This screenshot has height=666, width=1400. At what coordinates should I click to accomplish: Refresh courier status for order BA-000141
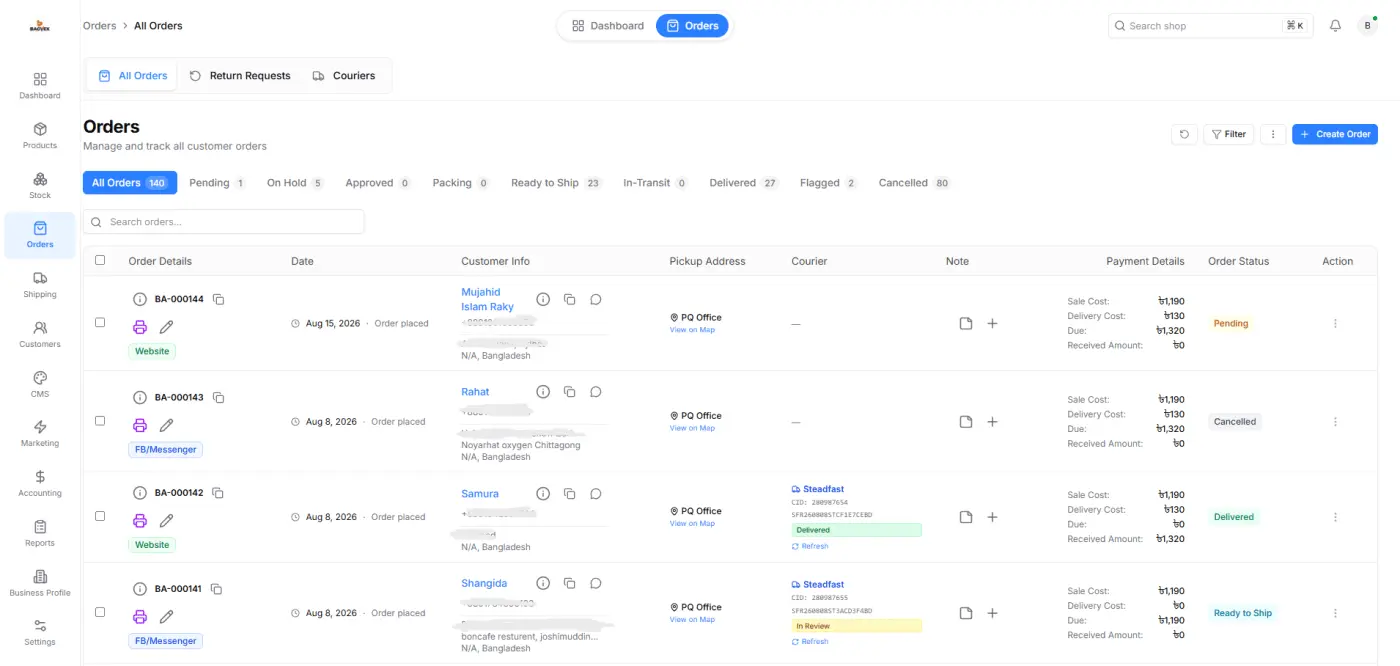810,641
